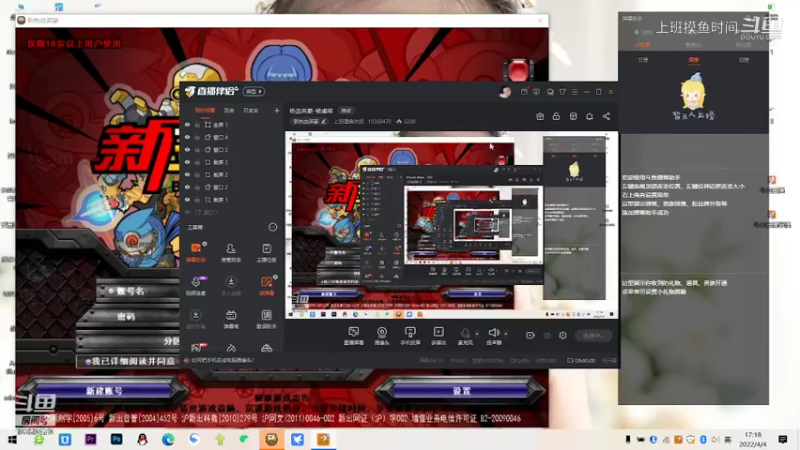This screenshot has height=450, width=800.
Task: Toggle visibility of 截屏 3 source
Action: click(x=187, y=162)
